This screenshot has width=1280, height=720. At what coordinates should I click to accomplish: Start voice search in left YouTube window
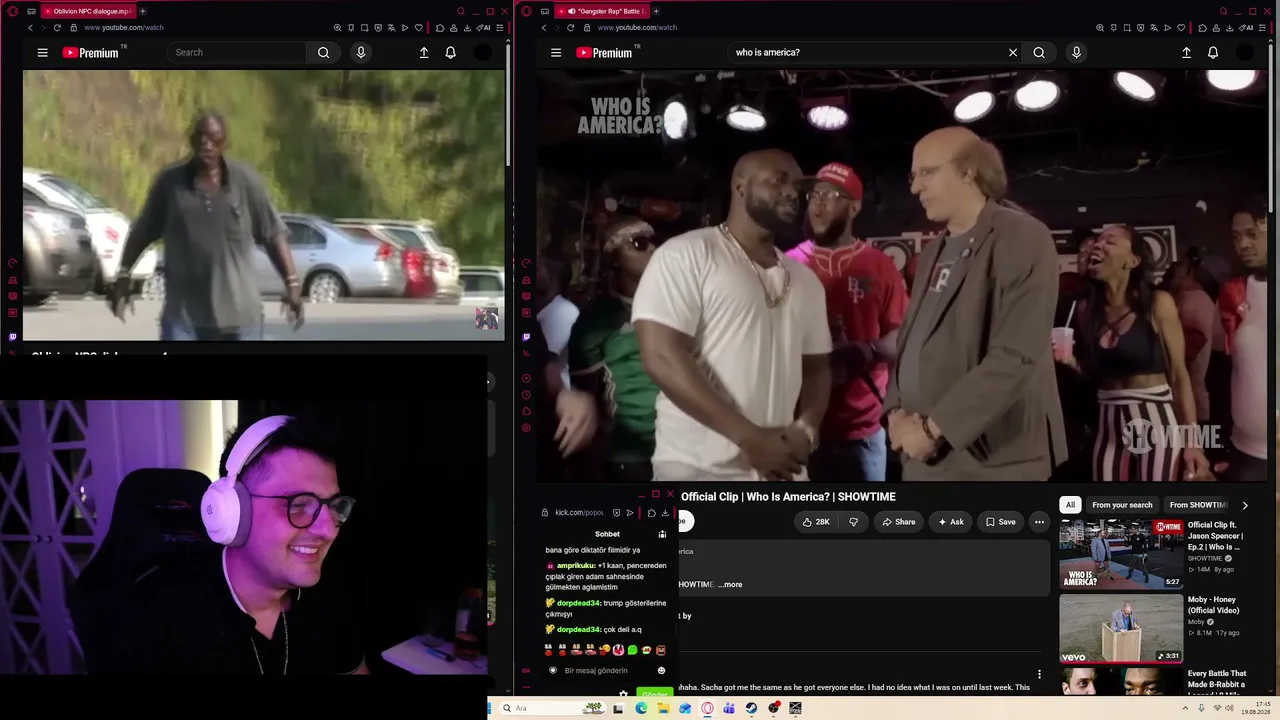coord(361,53)
